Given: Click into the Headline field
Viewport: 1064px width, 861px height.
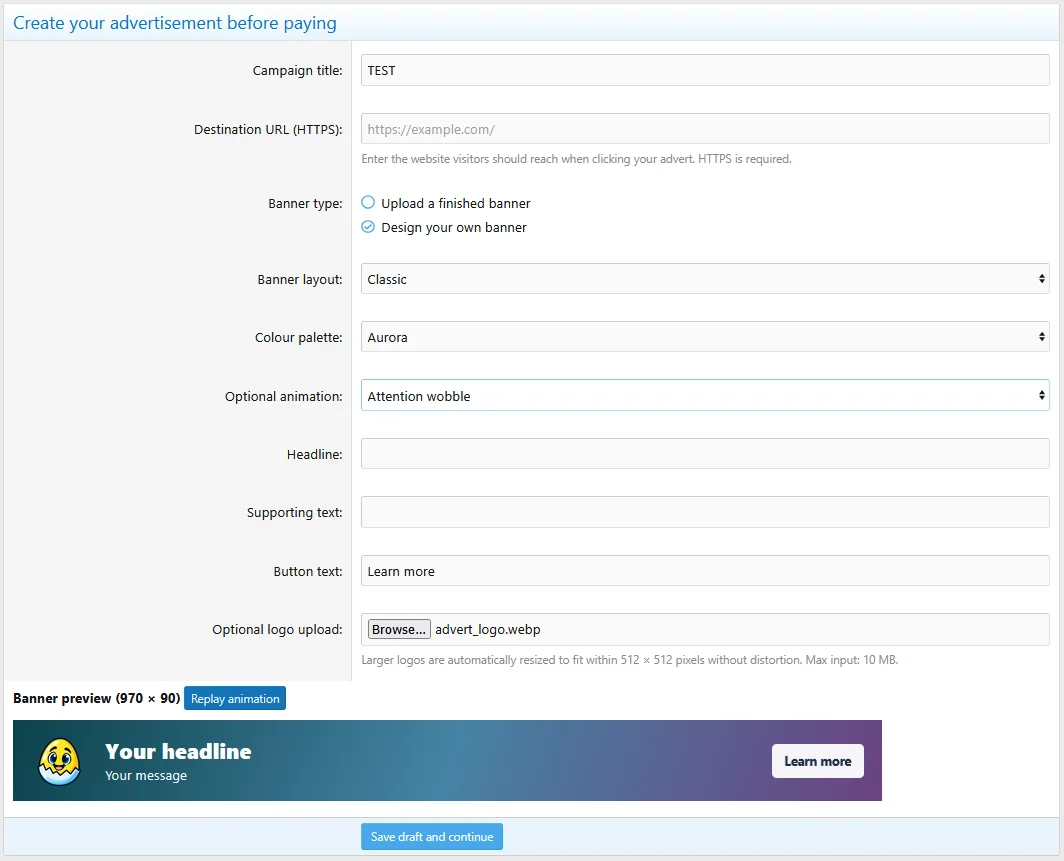Looking at the screenshot, I should click(x=705, y=454).
